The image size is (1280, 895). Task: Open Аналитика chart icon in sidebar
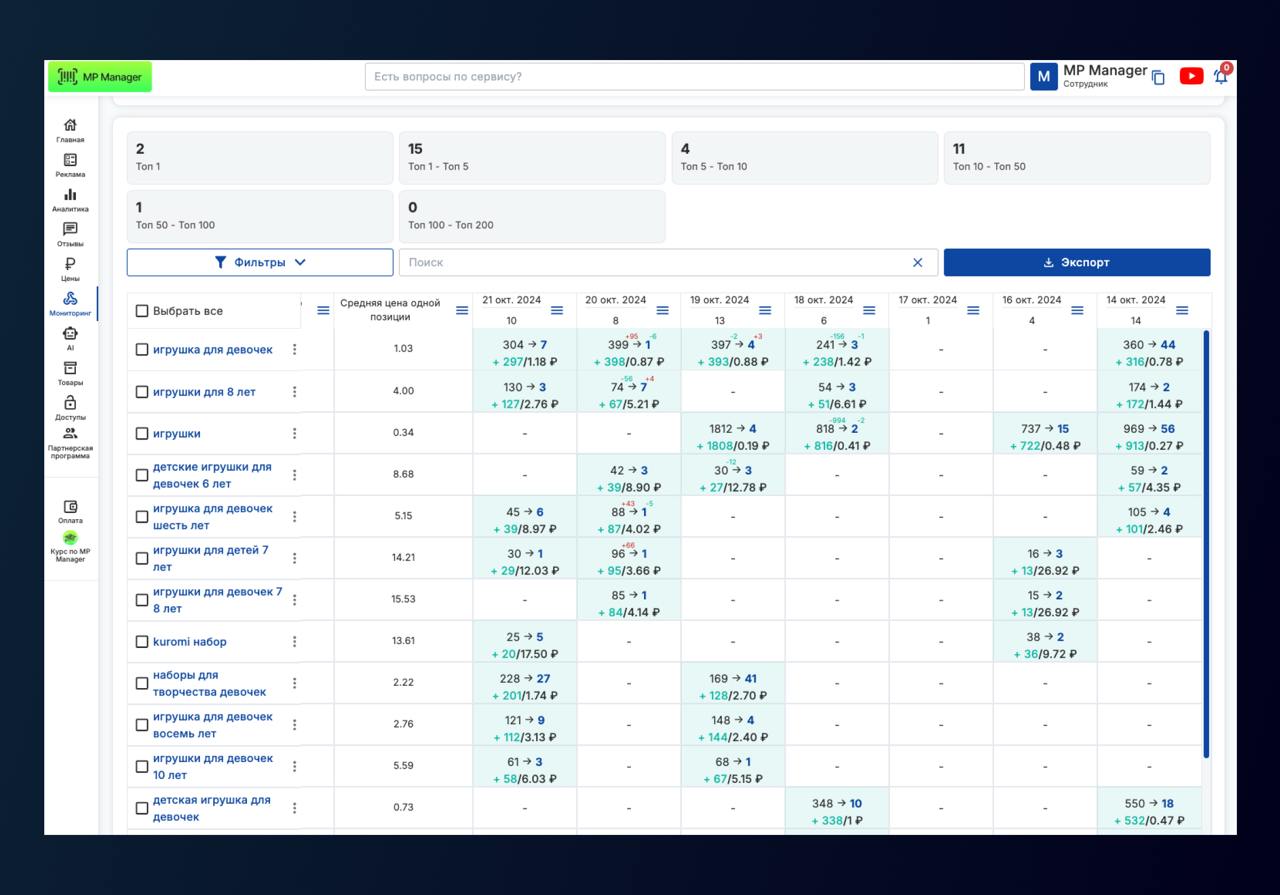tap(70, 200)
